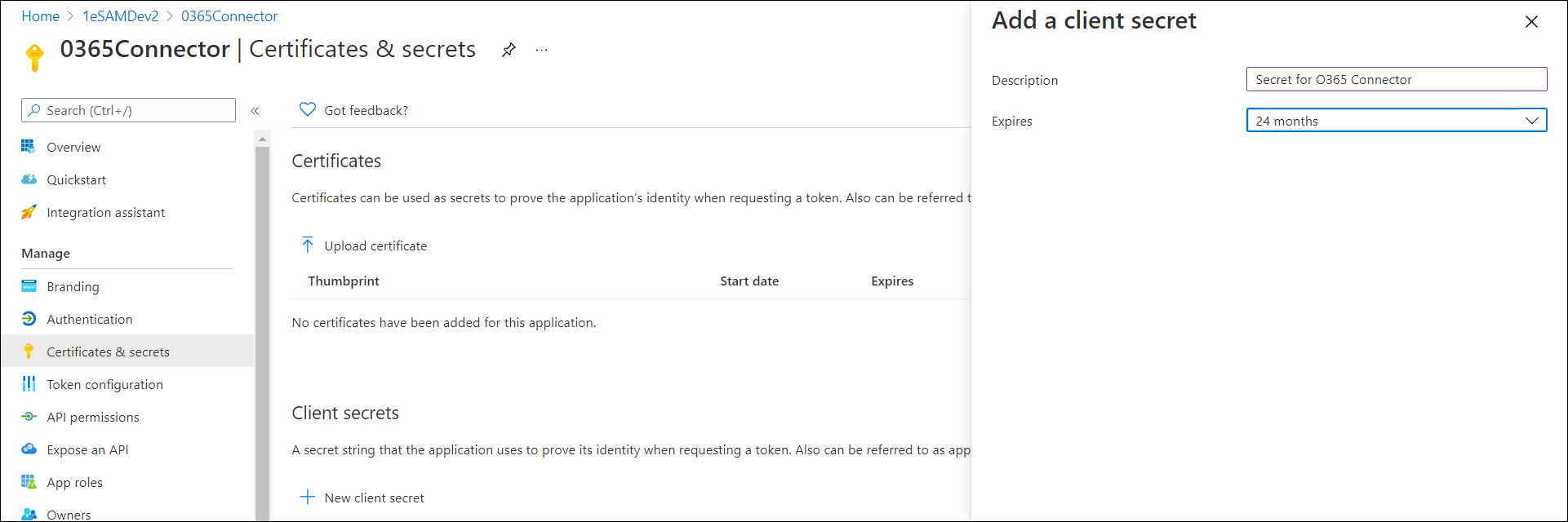Navigate to 1eSAMDev2 breadcrumb link
1568x522 pixels.
coord(120,16)
